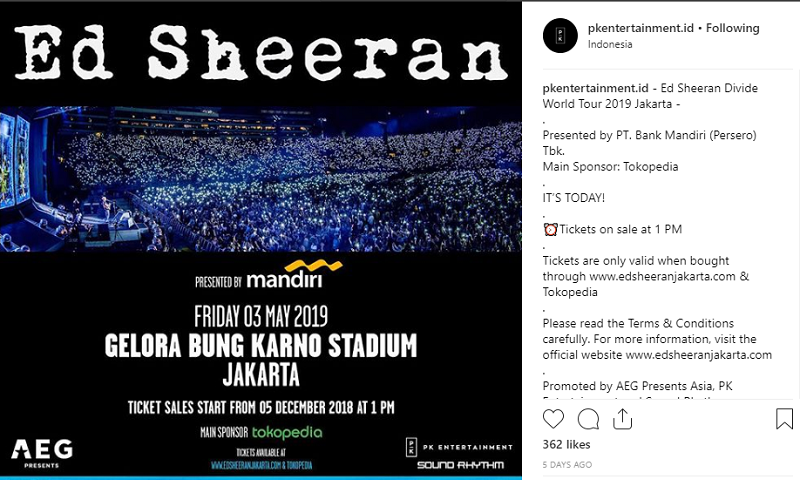
Task: View the 362 likes list
Action: 567,444
